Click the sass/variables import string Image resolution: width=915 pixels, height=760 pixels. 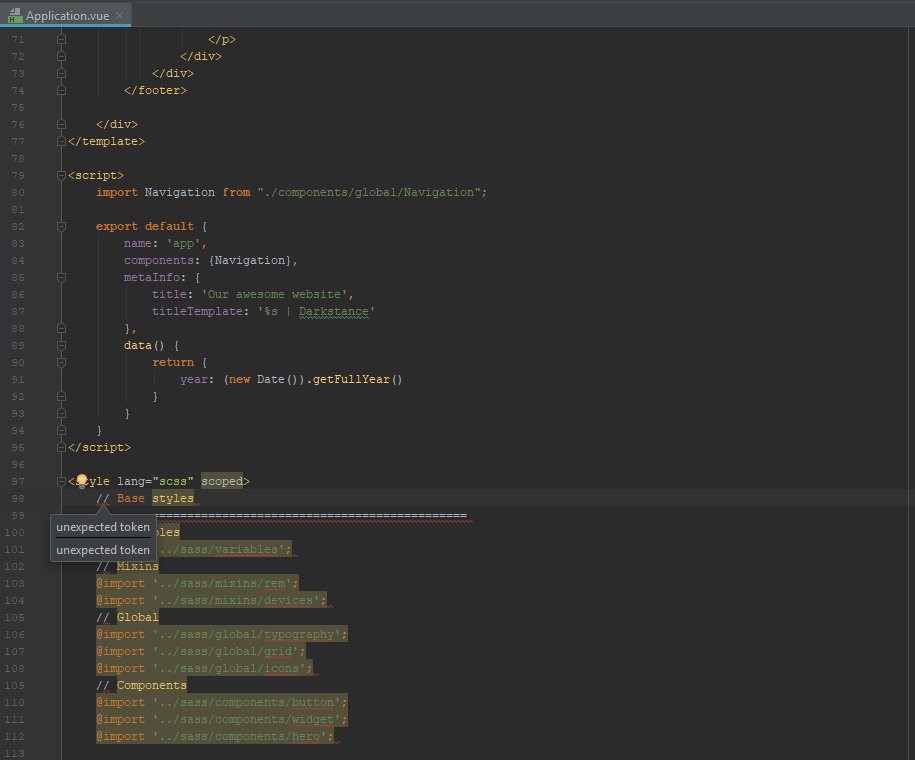click(224, 549)
